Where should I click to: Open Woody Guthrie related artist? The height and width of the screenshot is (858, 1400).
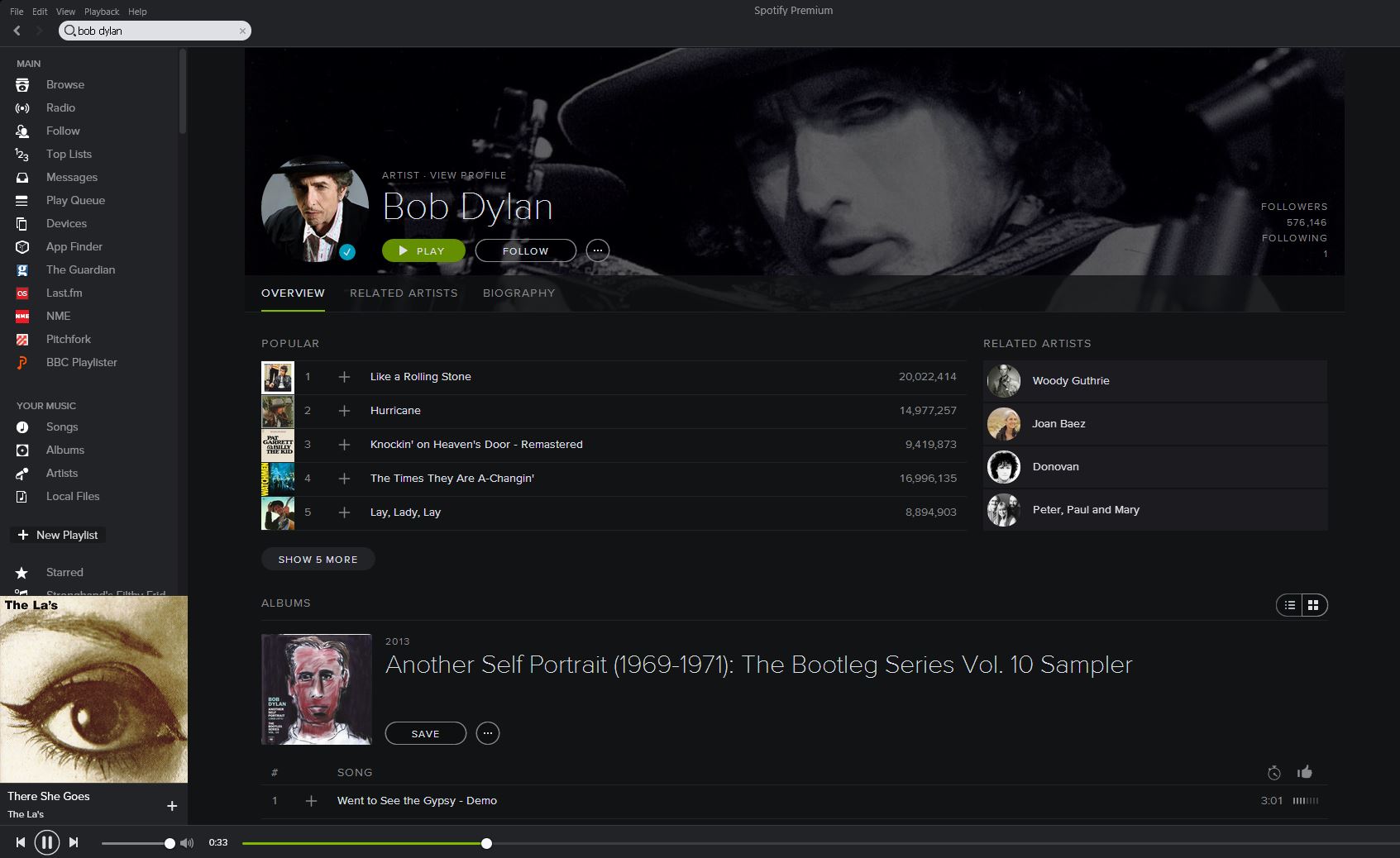pyautogui.click(x=1155, y=381)
